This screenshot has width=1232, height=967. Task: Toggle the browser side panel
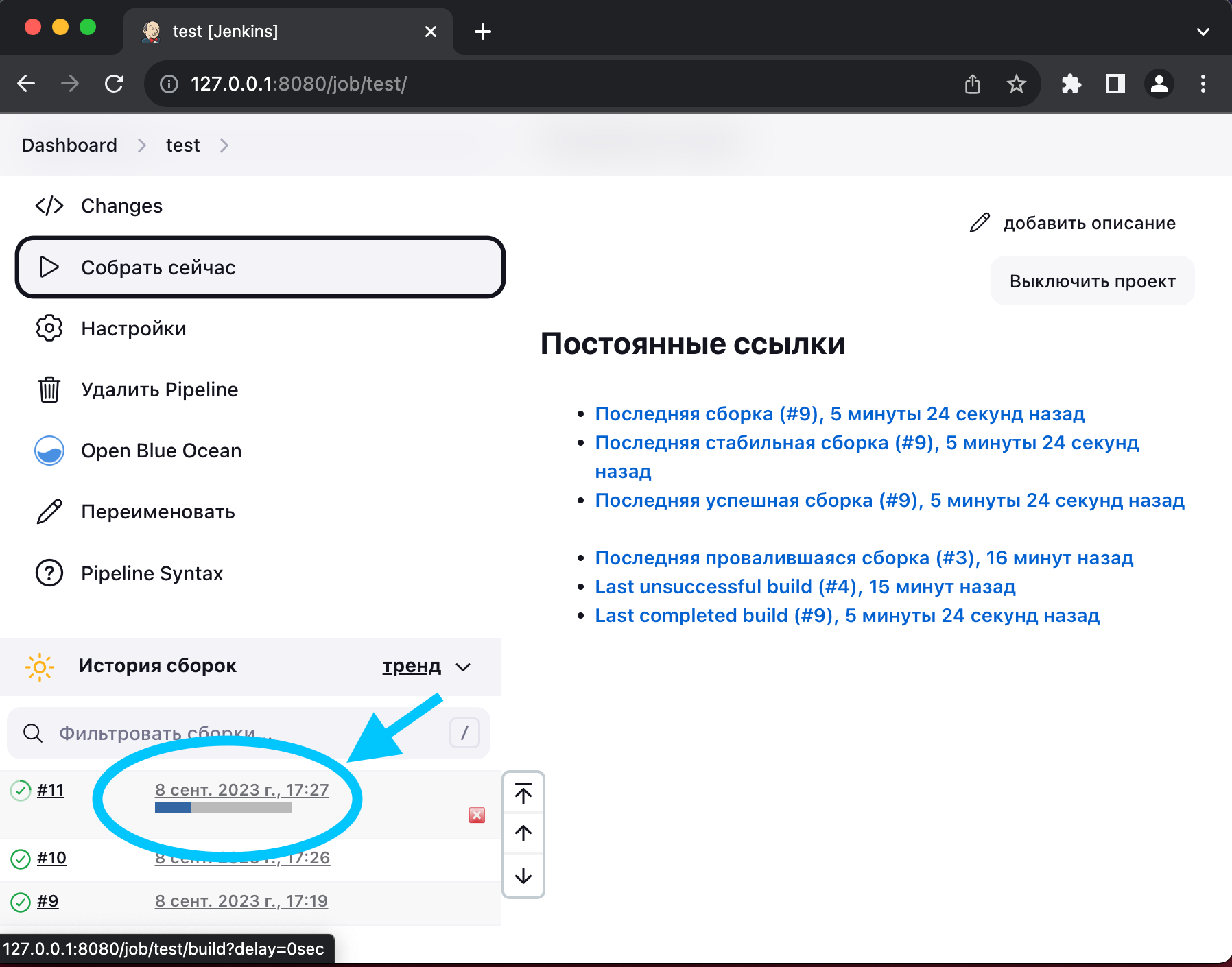point(1115,84)
